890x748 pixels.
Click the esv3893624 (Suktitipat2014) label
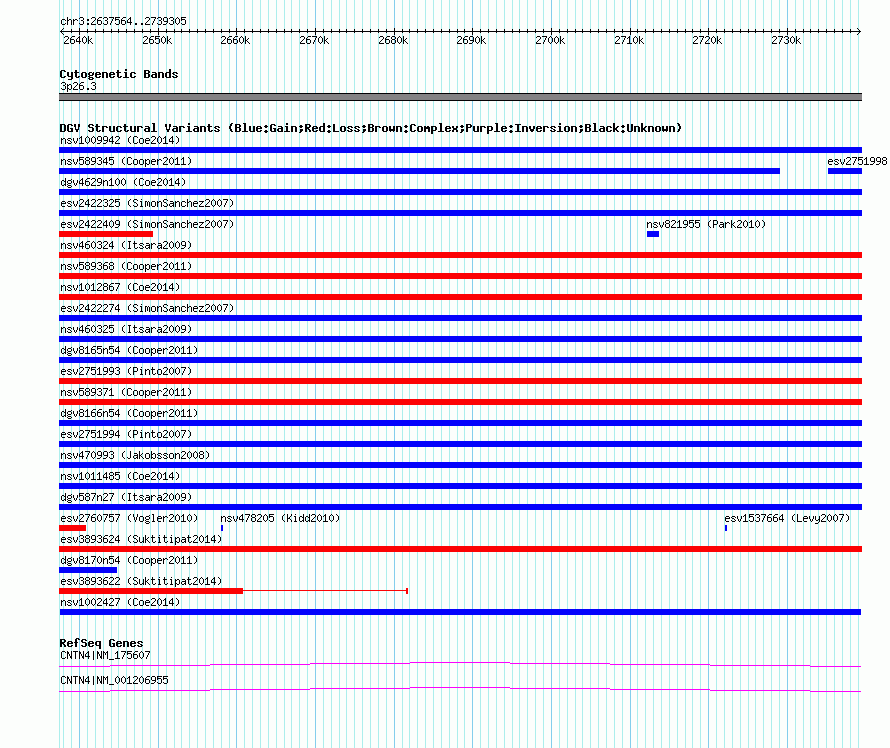[141, 539]
